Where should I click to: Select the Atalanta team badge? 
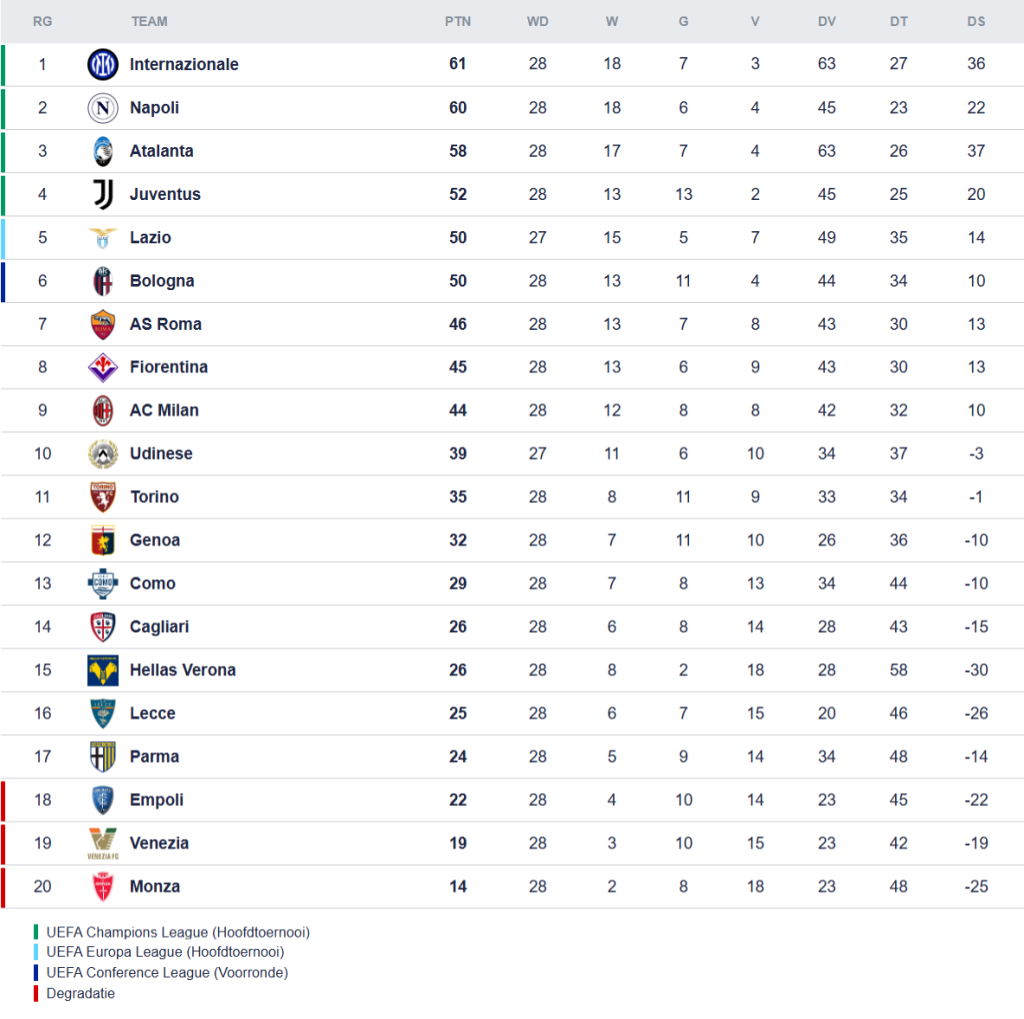tap(102, 151)
